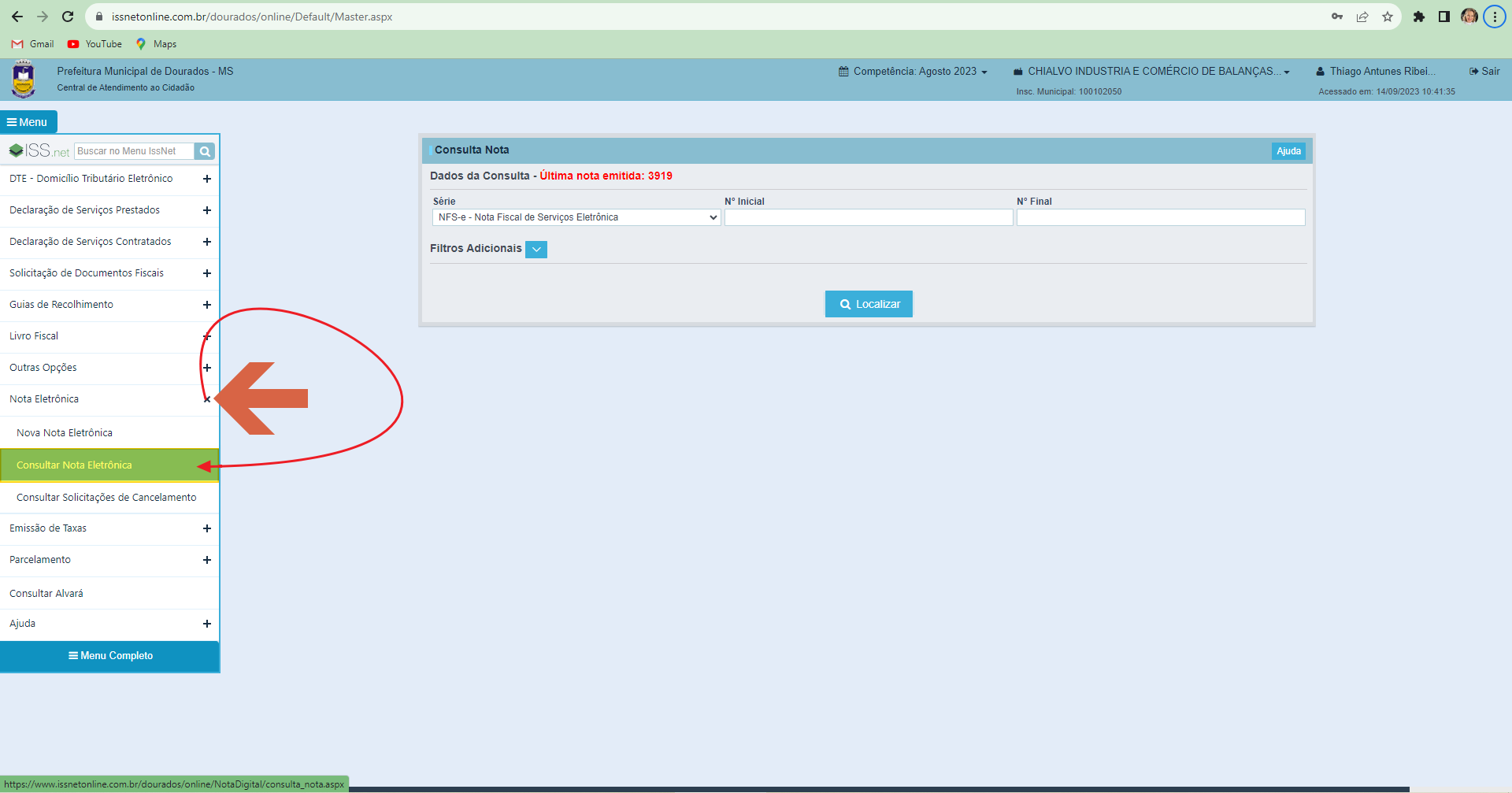This screenshot has width=1512, height=793.
Task: Expand Declaração de Serviços Prestados
Action: (109, 210)
